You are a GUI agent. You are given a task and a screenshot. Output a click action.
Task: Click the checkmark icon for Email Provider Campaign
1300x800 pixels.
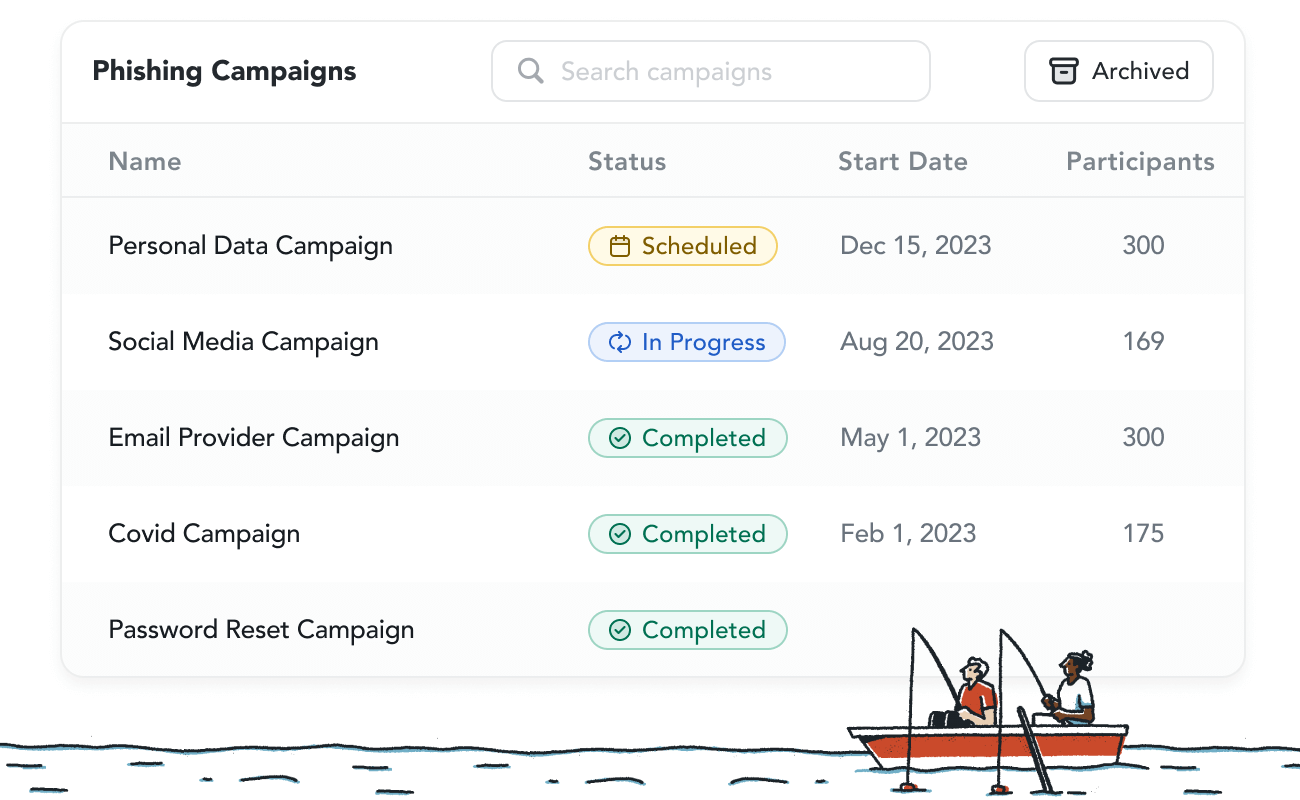click(620, 438)
